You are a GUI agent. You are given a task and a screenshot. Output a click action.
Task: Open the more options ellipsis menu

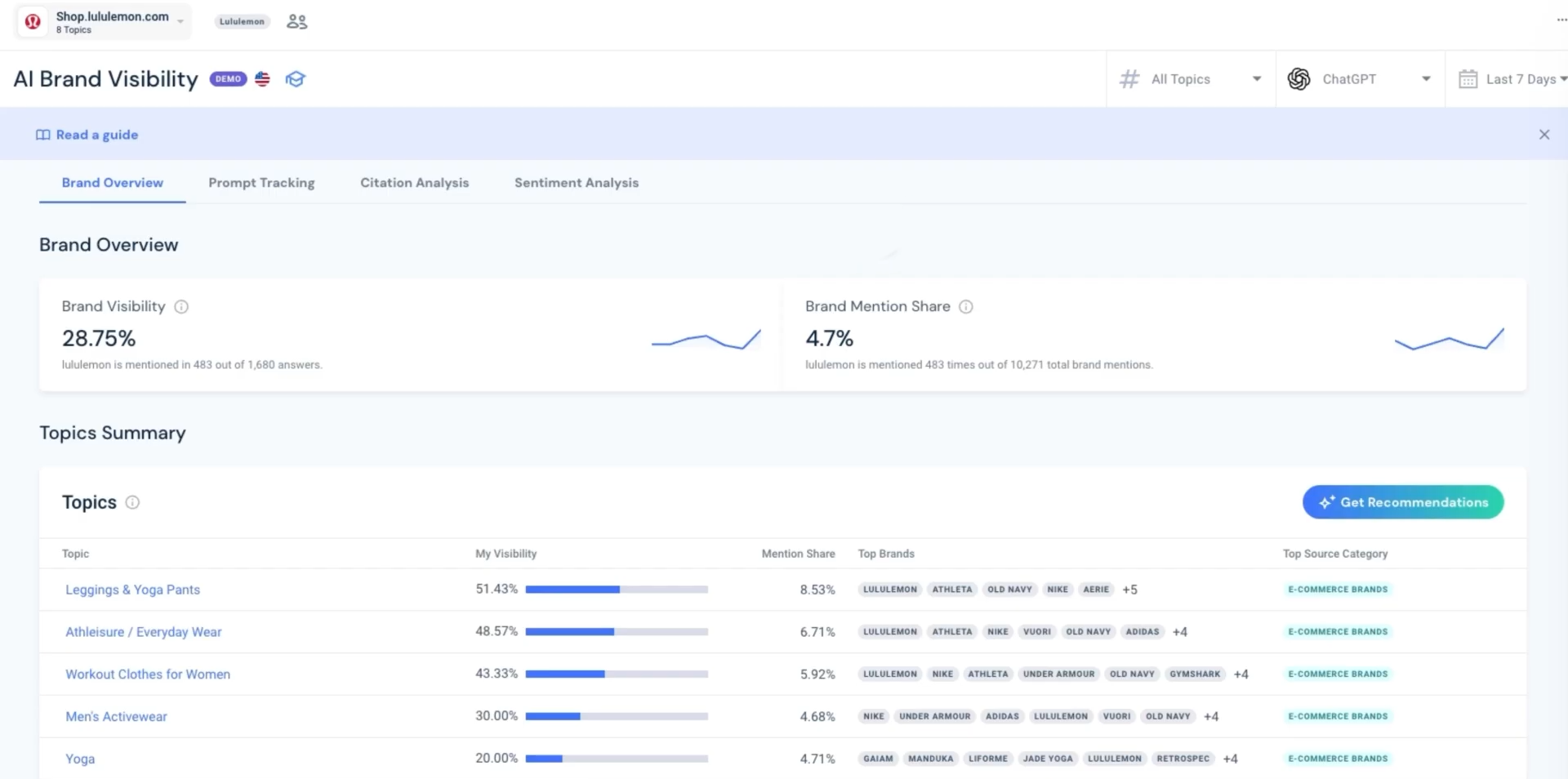1561,20
